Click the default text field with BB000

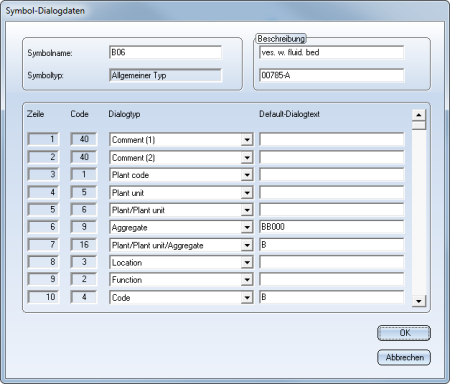tap(331, 227)
